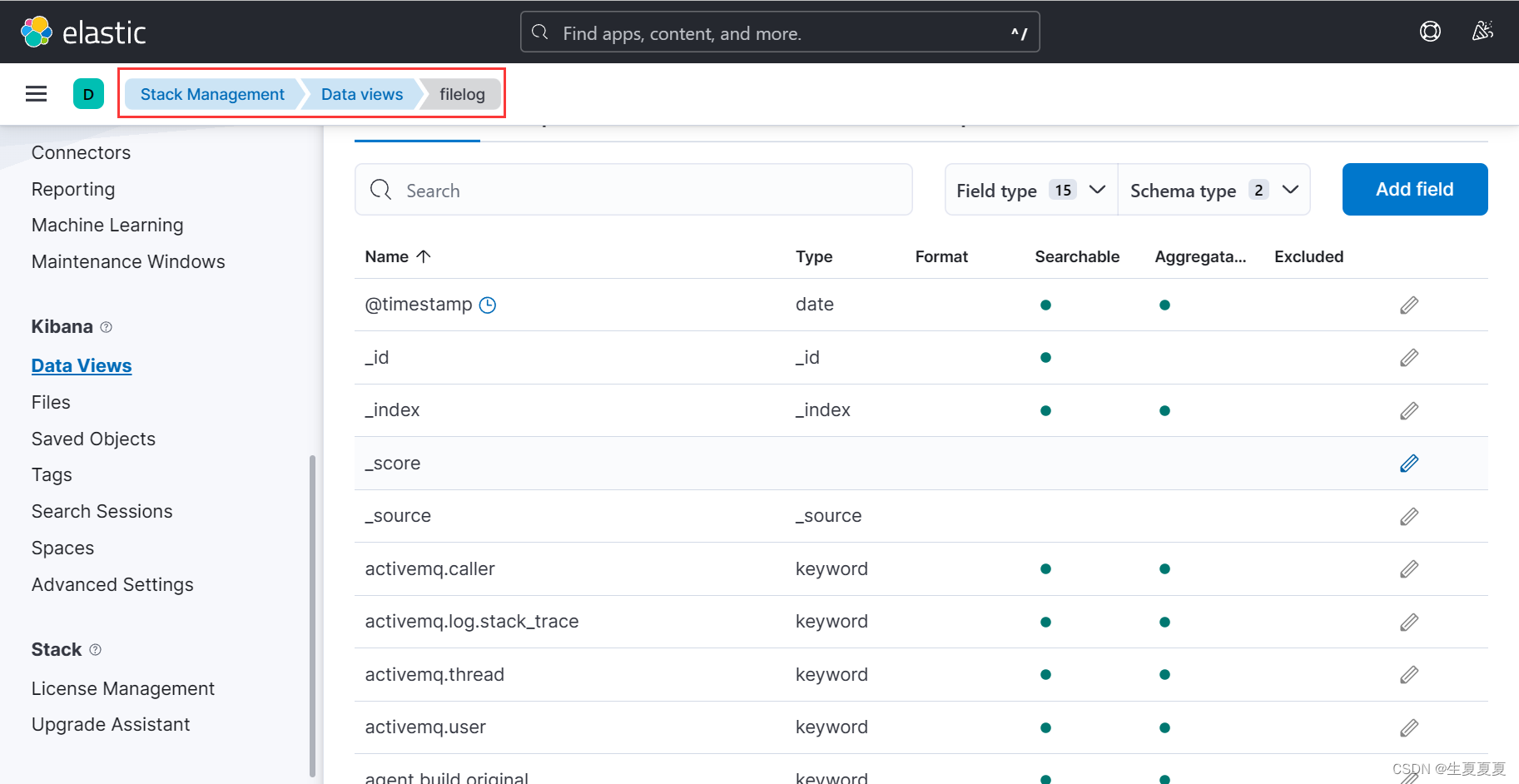1519x784 pixels.
Task: Edit the @timestamp field
Action: (1408, 305)
